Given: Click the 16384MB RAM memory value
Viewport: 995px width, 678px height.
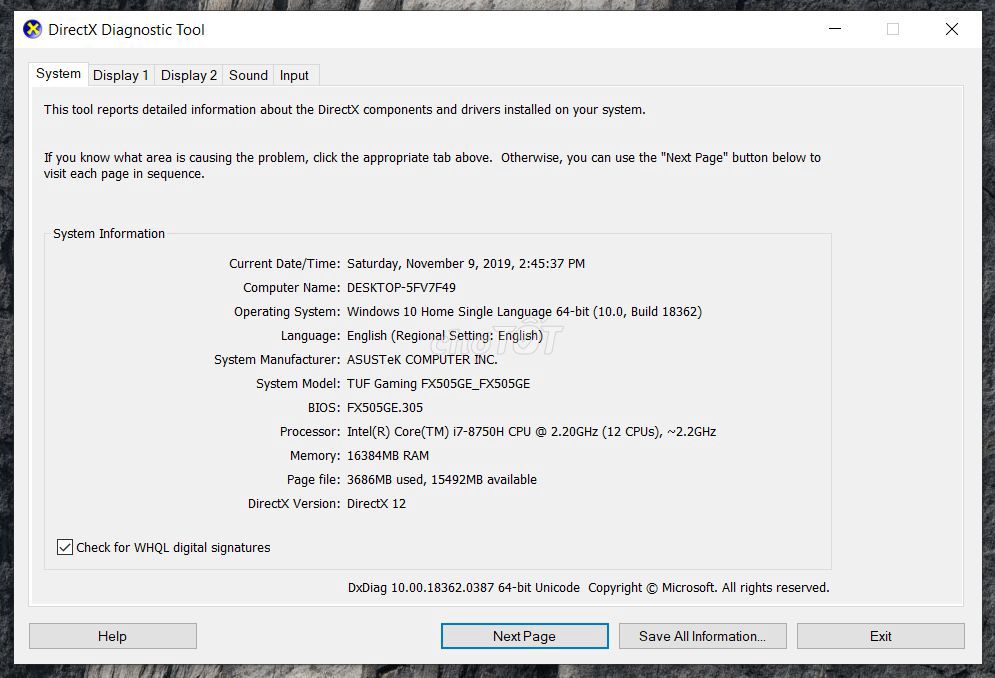Looking at the screenshot, I should (x=388, y=456).
